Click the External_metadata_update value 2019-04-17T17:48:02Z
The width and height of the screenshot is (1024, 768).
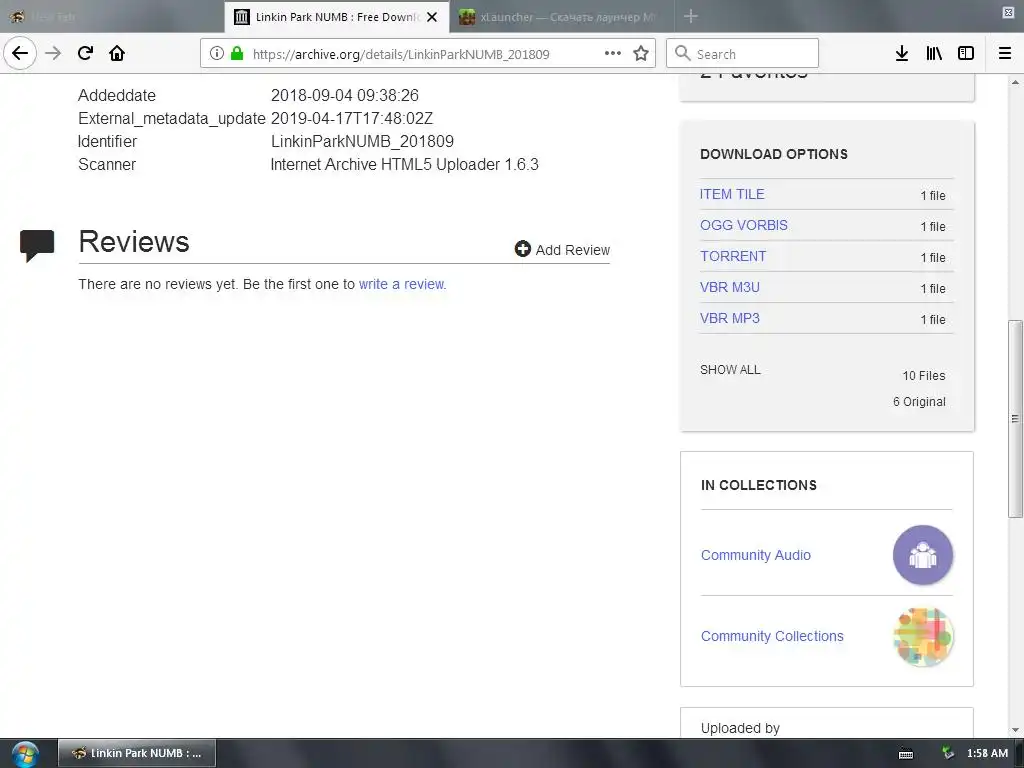click(x=352, y=119)
